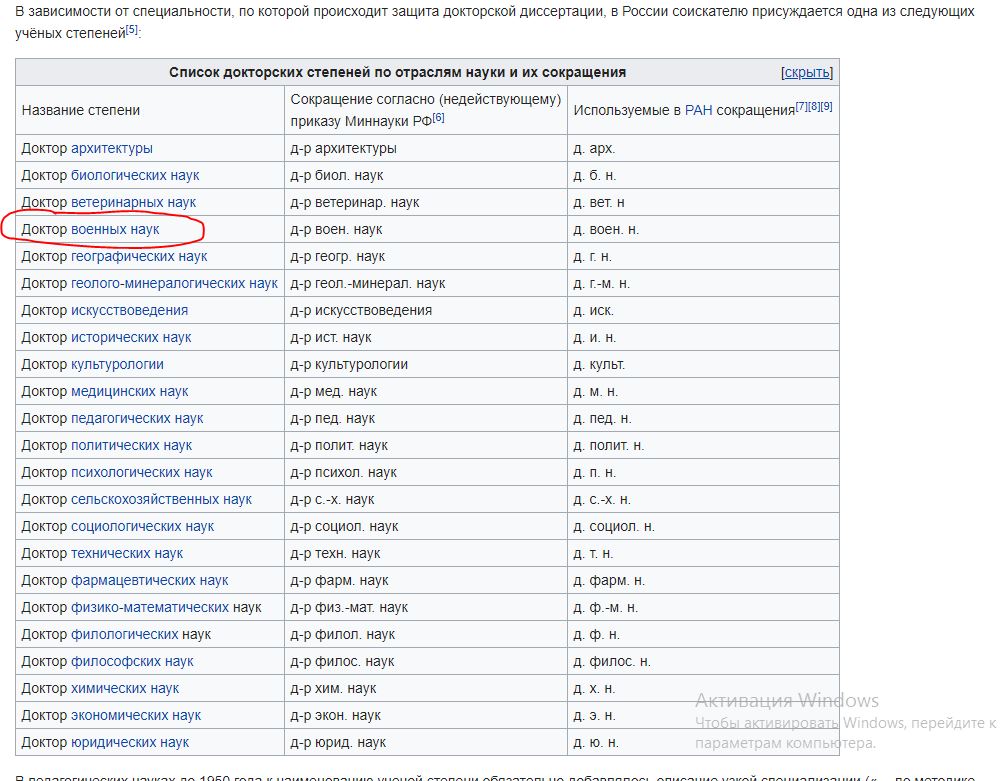
Task: Jump to footnote [5] above the table
Action: (131, 28)
